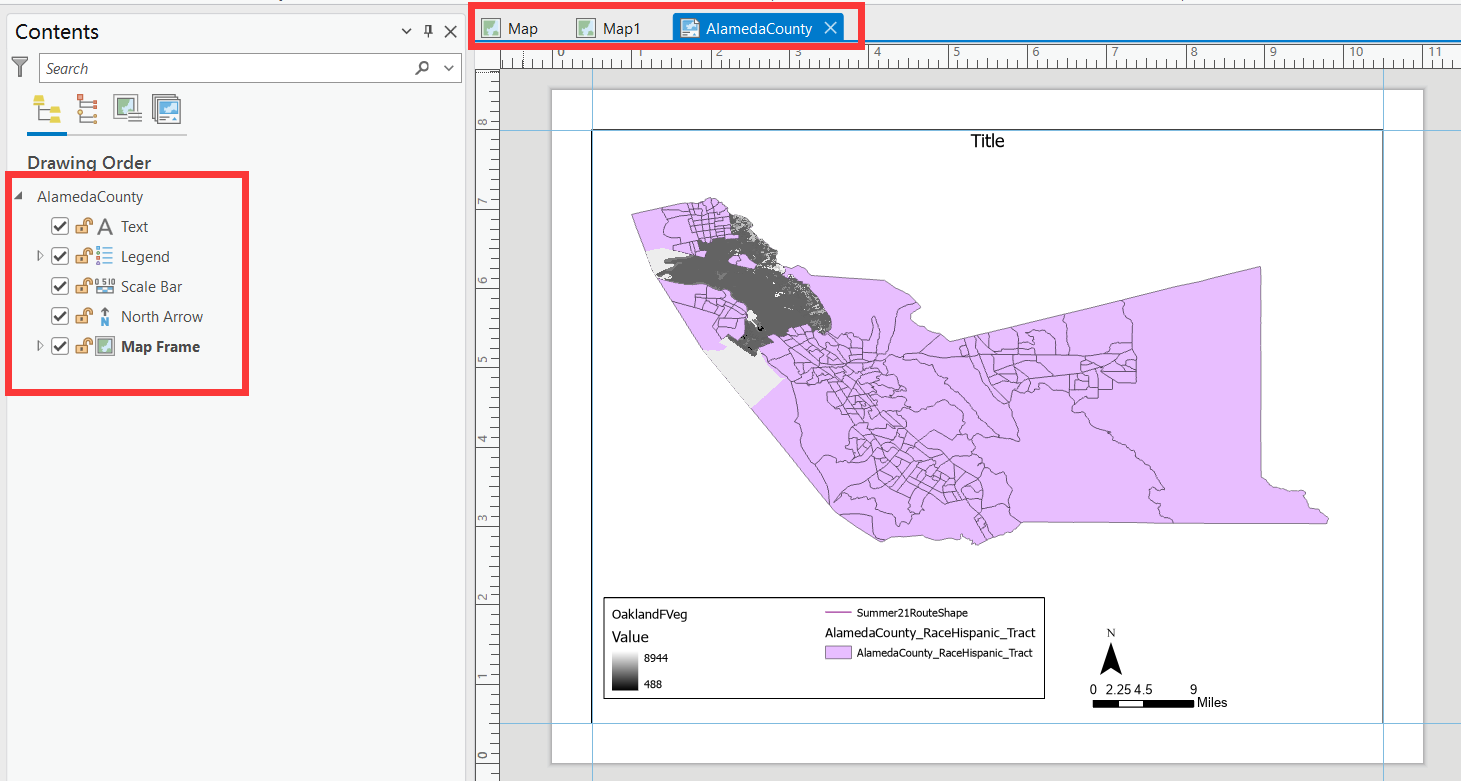The image size is (1461, 781).
Task: Select the List By Drawing Order icon
Action: pos(46,109)
